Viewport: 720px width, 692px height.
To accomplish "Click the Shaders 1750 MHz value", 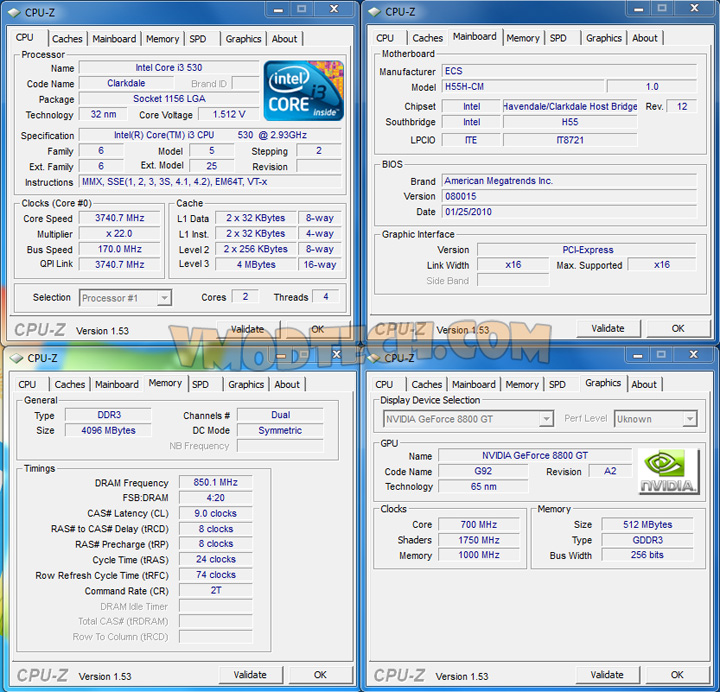I will pyautogui.click(x=479, y=540).
